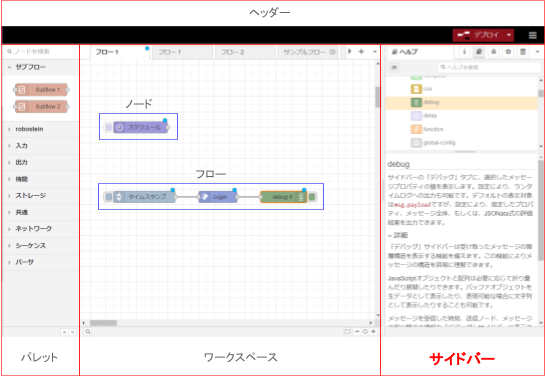Viewport: 545px width, 376px height.
Task: Open the config nodes gear icon tab
Action: (508, 52)
